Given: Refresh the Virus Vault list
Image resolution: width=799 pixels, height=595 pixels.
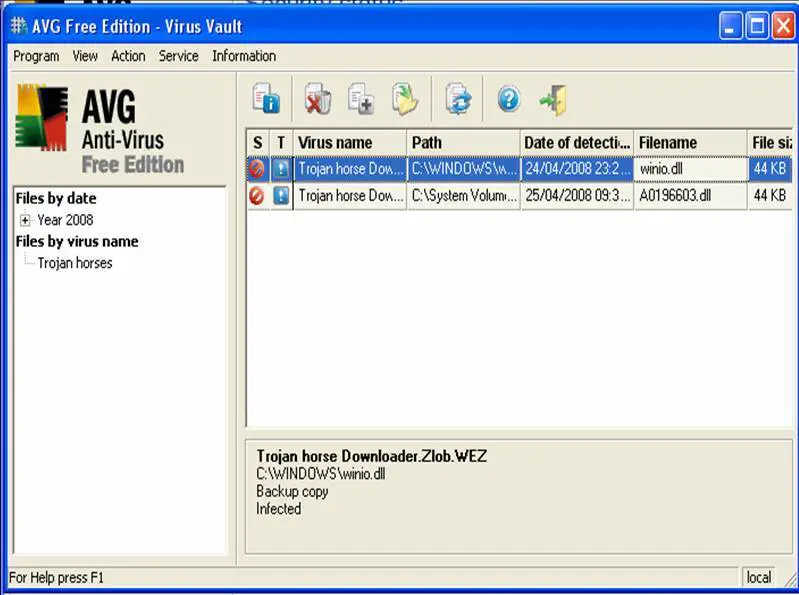Looking at the screenshot, I should [x=458, y=100].
